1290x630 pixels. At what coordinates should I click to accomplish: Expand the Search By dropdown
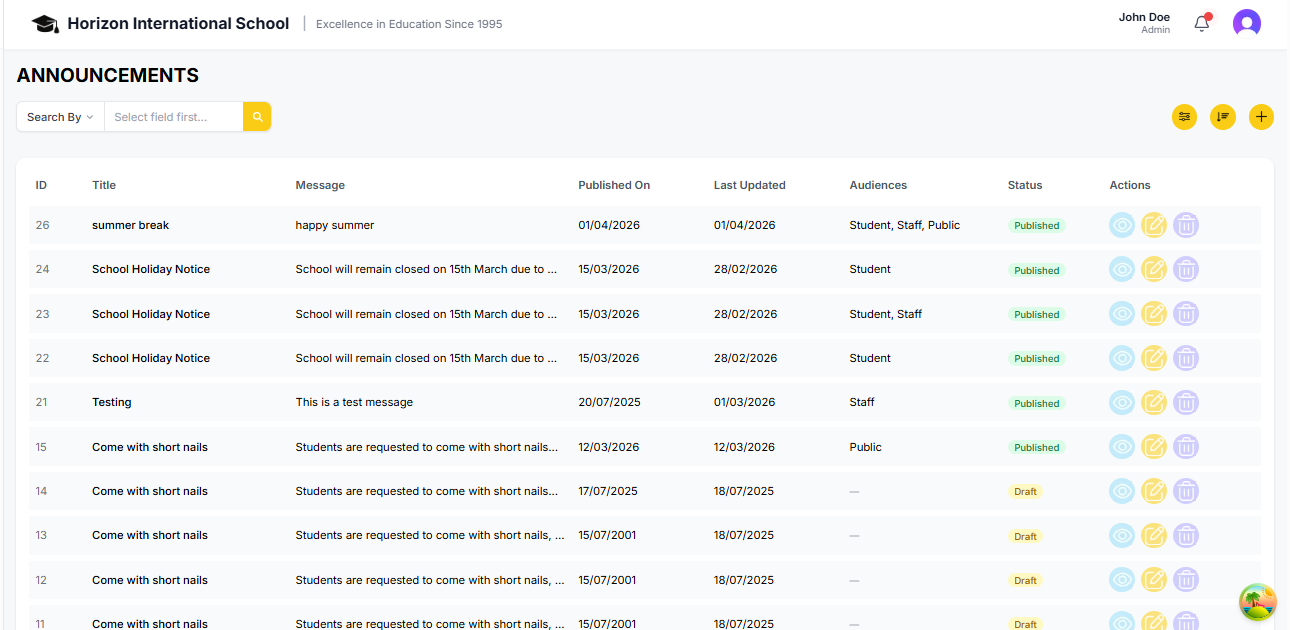coord(60,117)
